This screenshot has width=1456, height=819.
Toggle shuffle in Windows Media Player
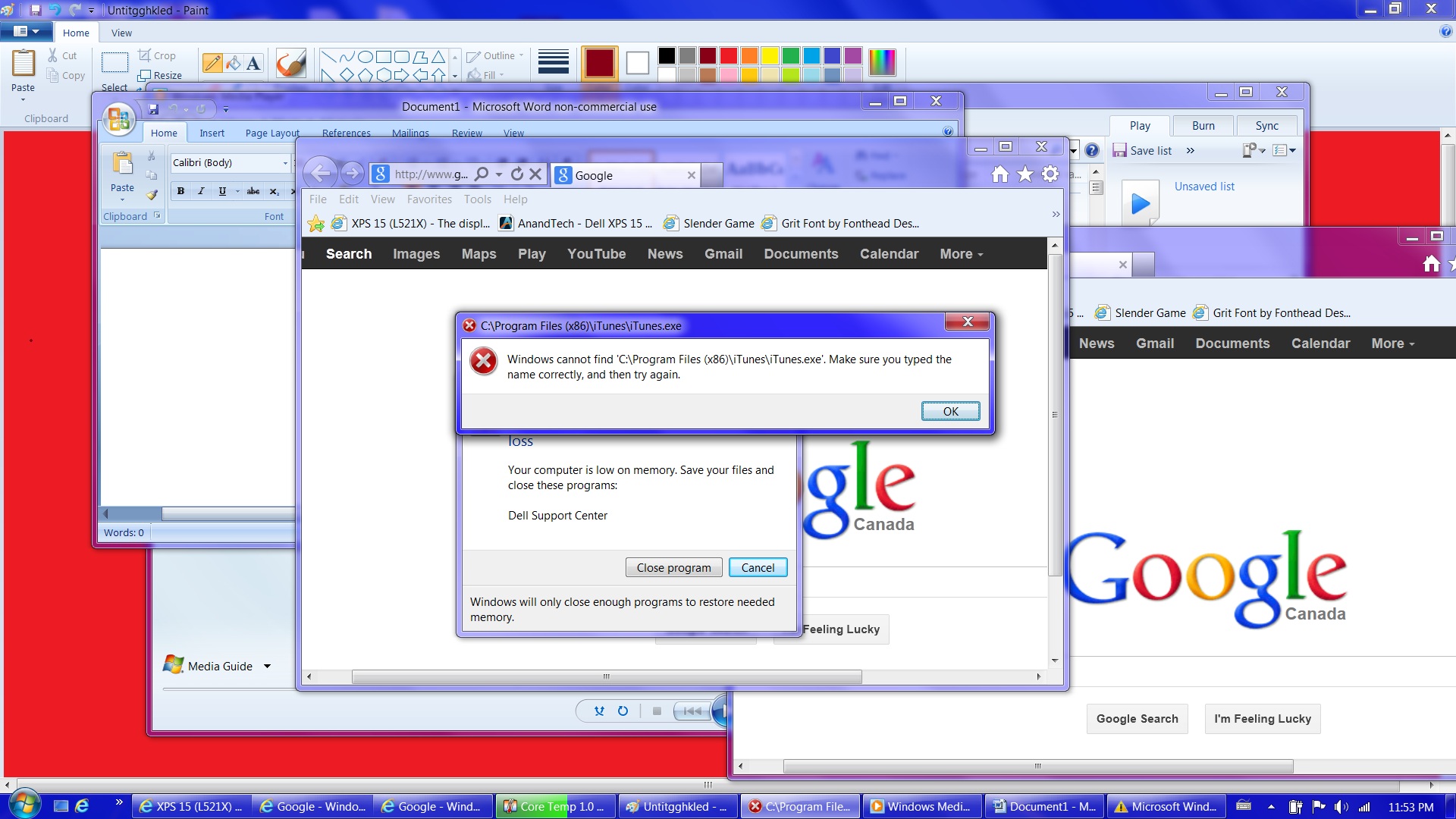click(x=599, y=711)
